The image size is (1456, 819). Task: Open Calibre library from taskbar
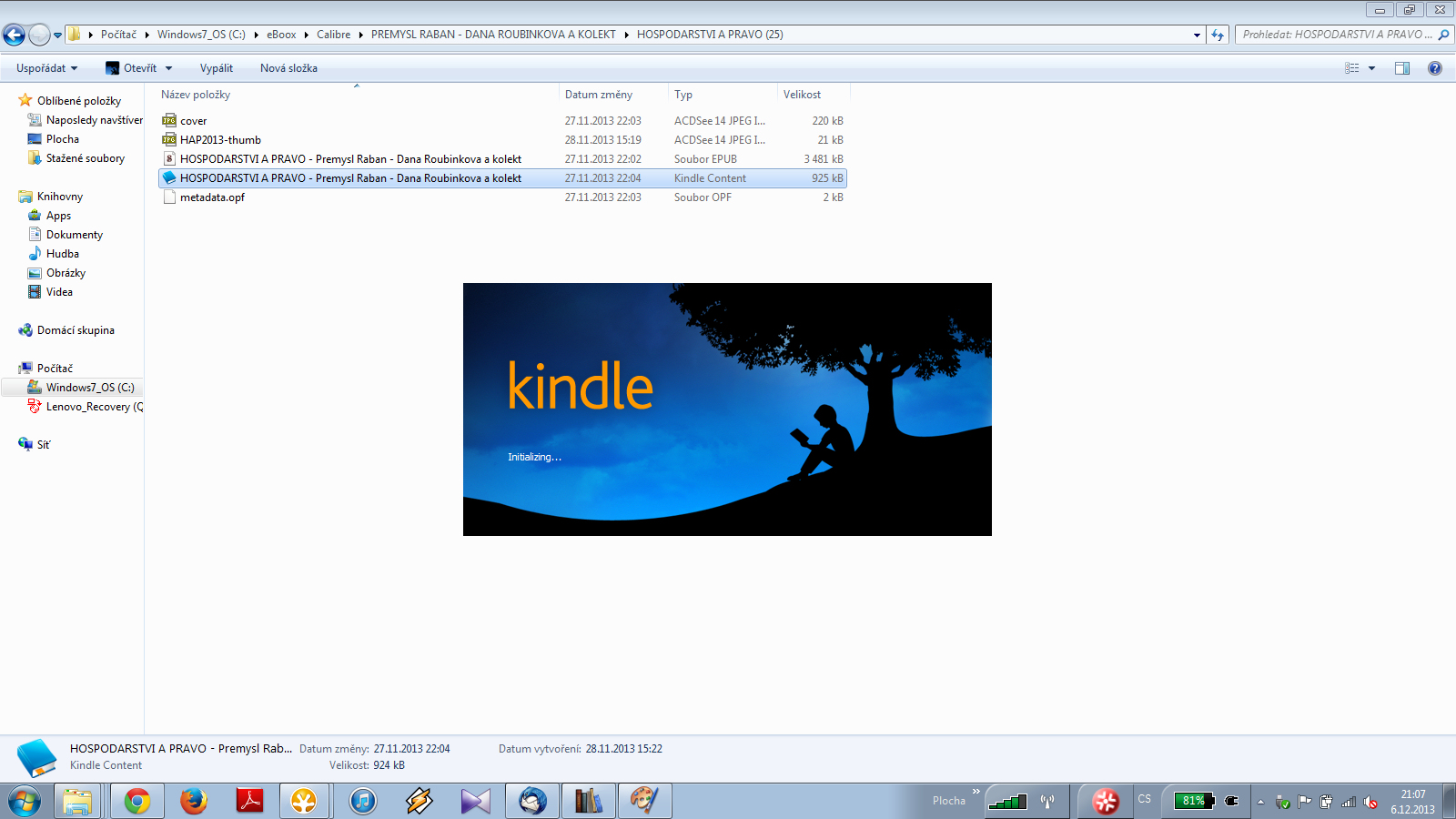click(x=589, y=801)
